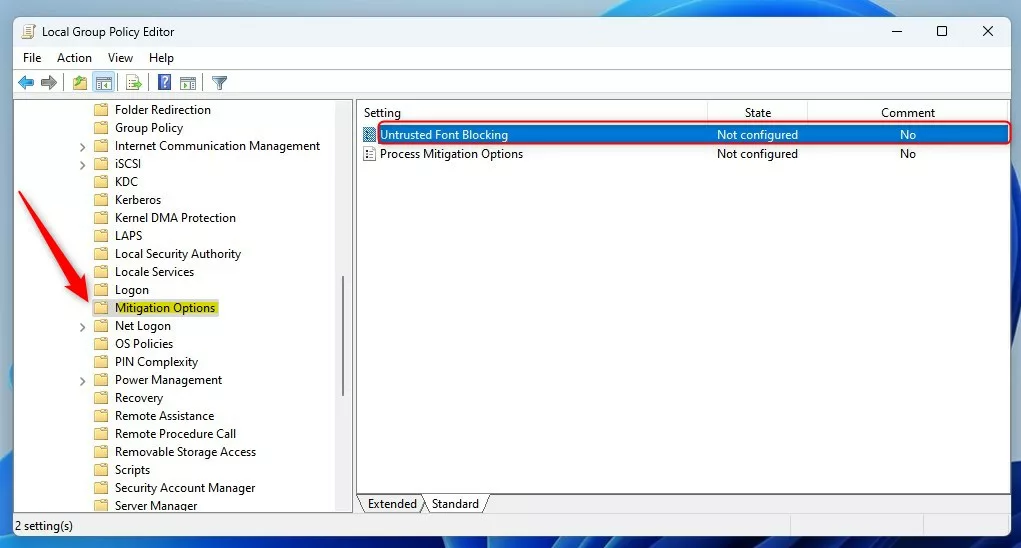The width and height of the screenshot is (1021, 548).
Task: Toggle the Show/Hide Console Tree icon
Action: (104, 83)
